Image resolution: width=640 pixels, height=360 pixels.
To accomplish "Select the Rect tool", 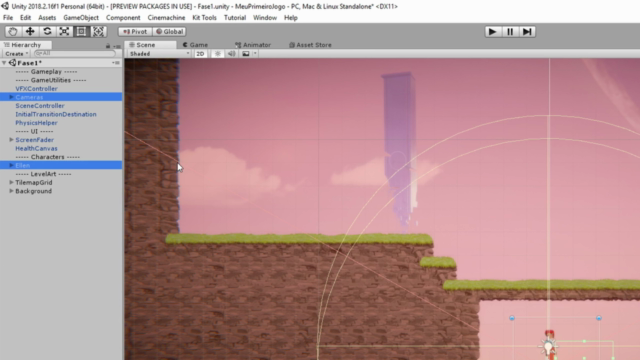I will click(81, 31).
